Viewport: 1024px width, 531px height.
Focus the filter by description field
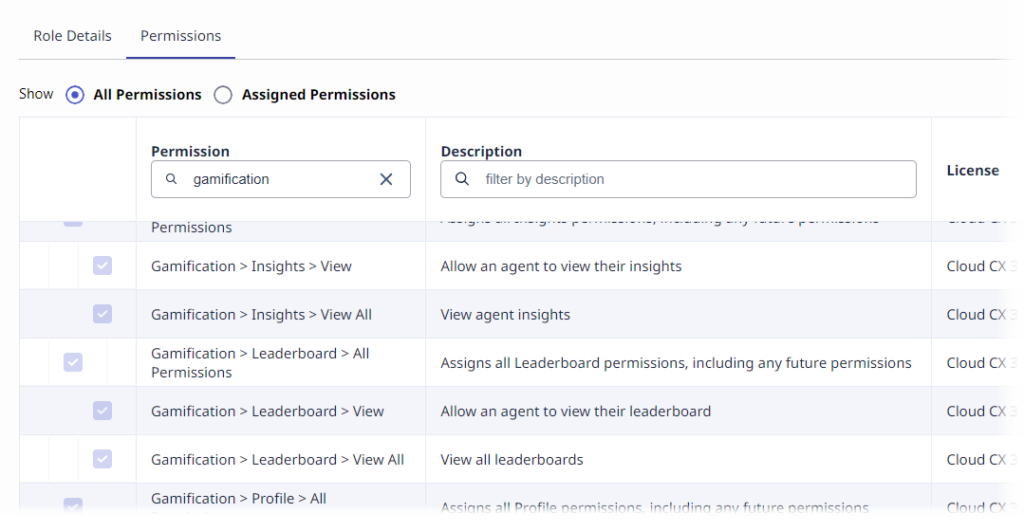tap(679, 179)
